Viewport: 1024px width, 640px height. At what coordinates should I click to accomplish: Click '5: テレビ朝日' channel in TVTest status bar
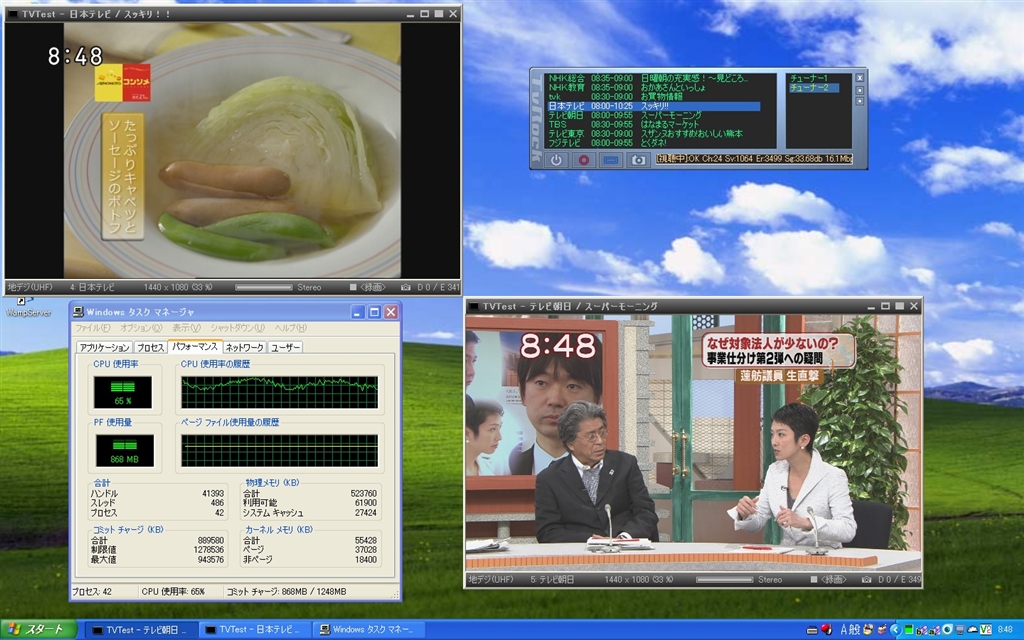point(552,579)
